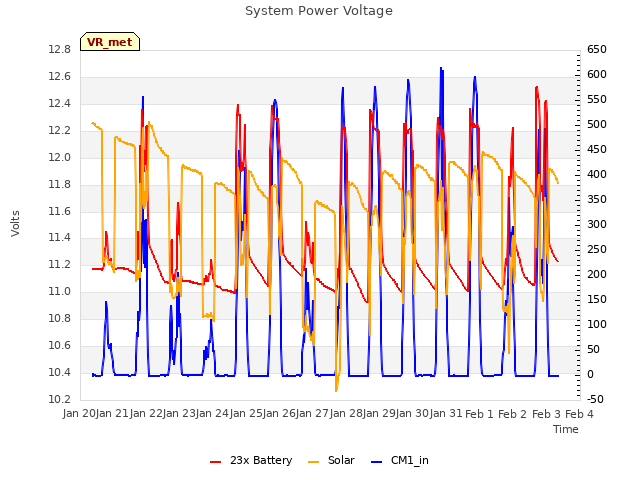Viewport: 640px width, 480px height.
Task: Click the 12.8 left axis value
Action: tap(60, 50)
